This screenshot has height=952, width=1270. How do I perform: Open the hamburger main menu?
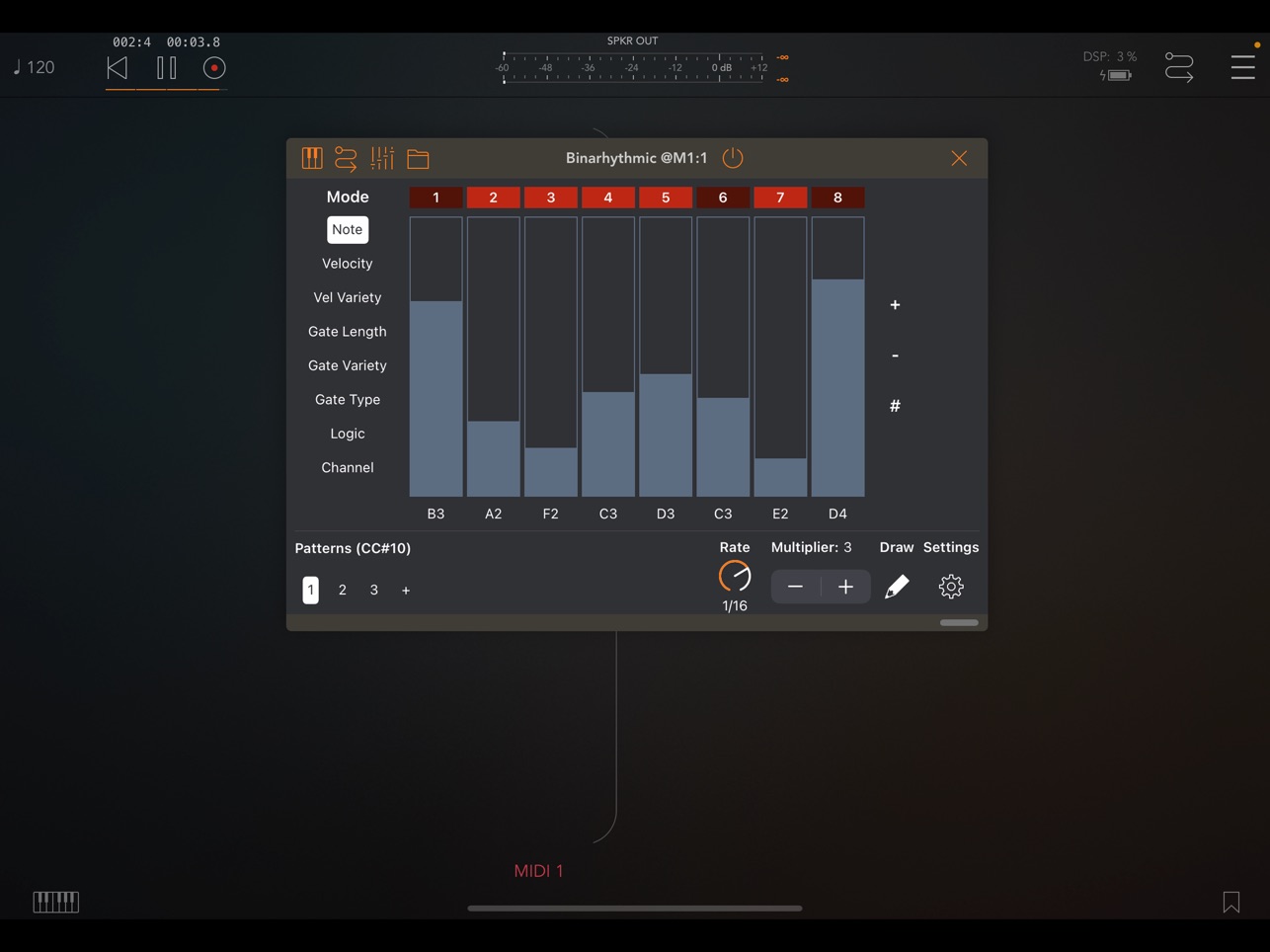pyautogui.click(x=1243, y=67)
